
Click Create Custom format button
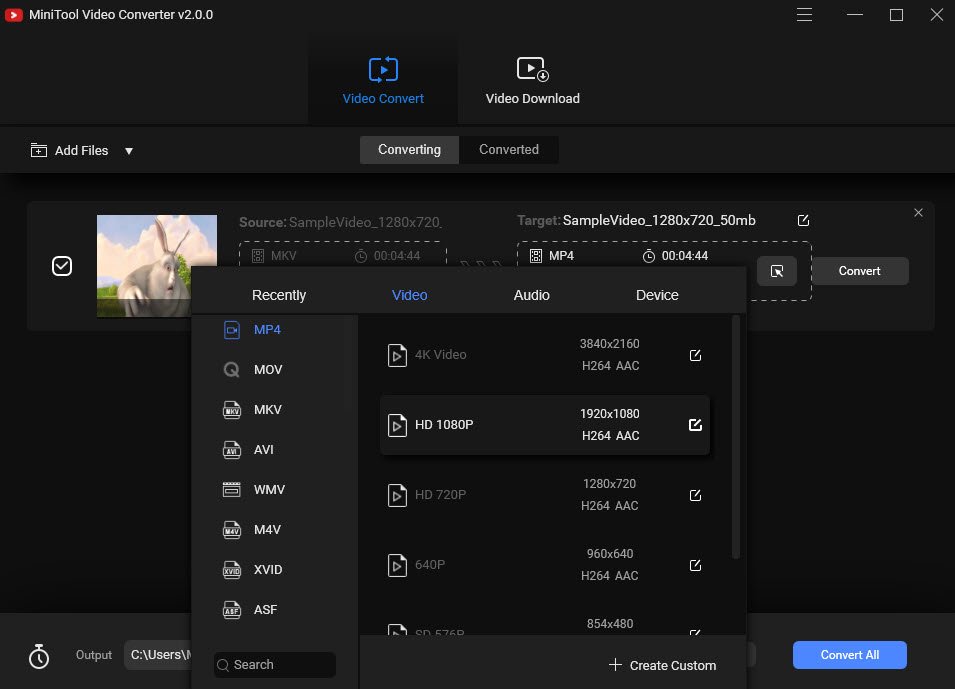(662, 665)
